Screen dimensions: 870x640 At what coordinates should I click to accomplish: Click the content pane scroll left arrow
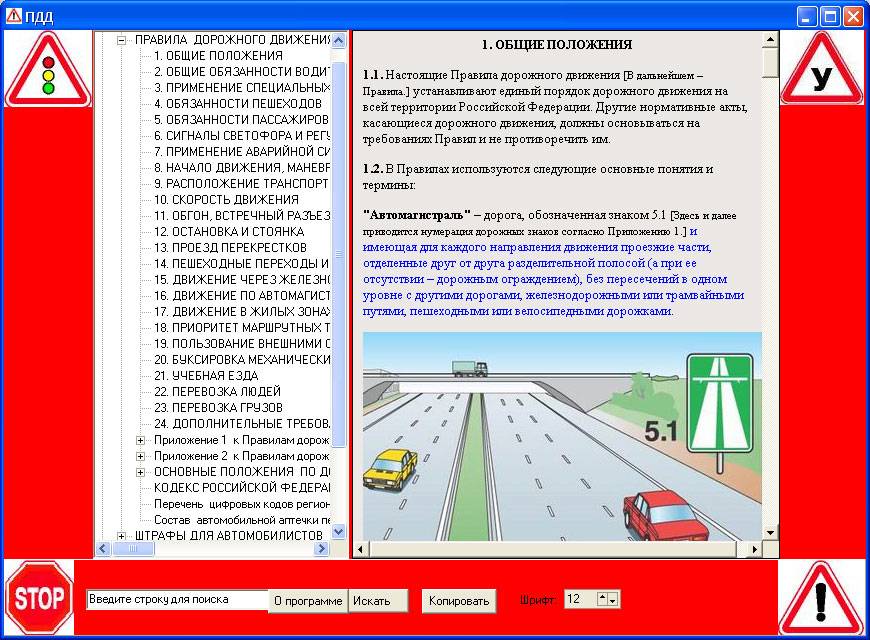(361, 550)
